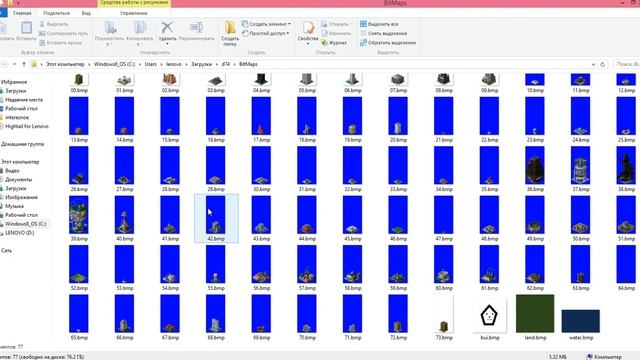Click the d74 breadcrumb segment
This screenshot has width=640, height=360.
point(226,64)
